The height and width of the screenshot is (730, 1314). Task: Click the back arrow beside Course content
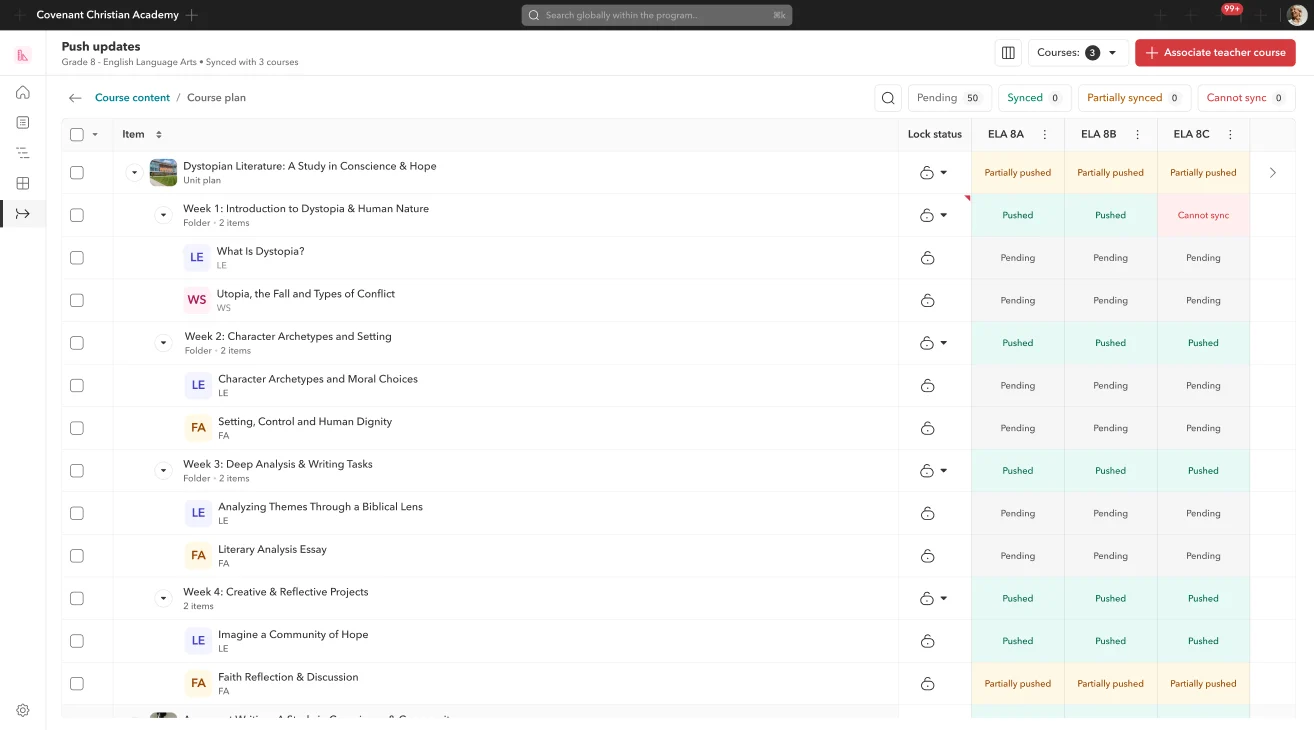pos(75,98)
